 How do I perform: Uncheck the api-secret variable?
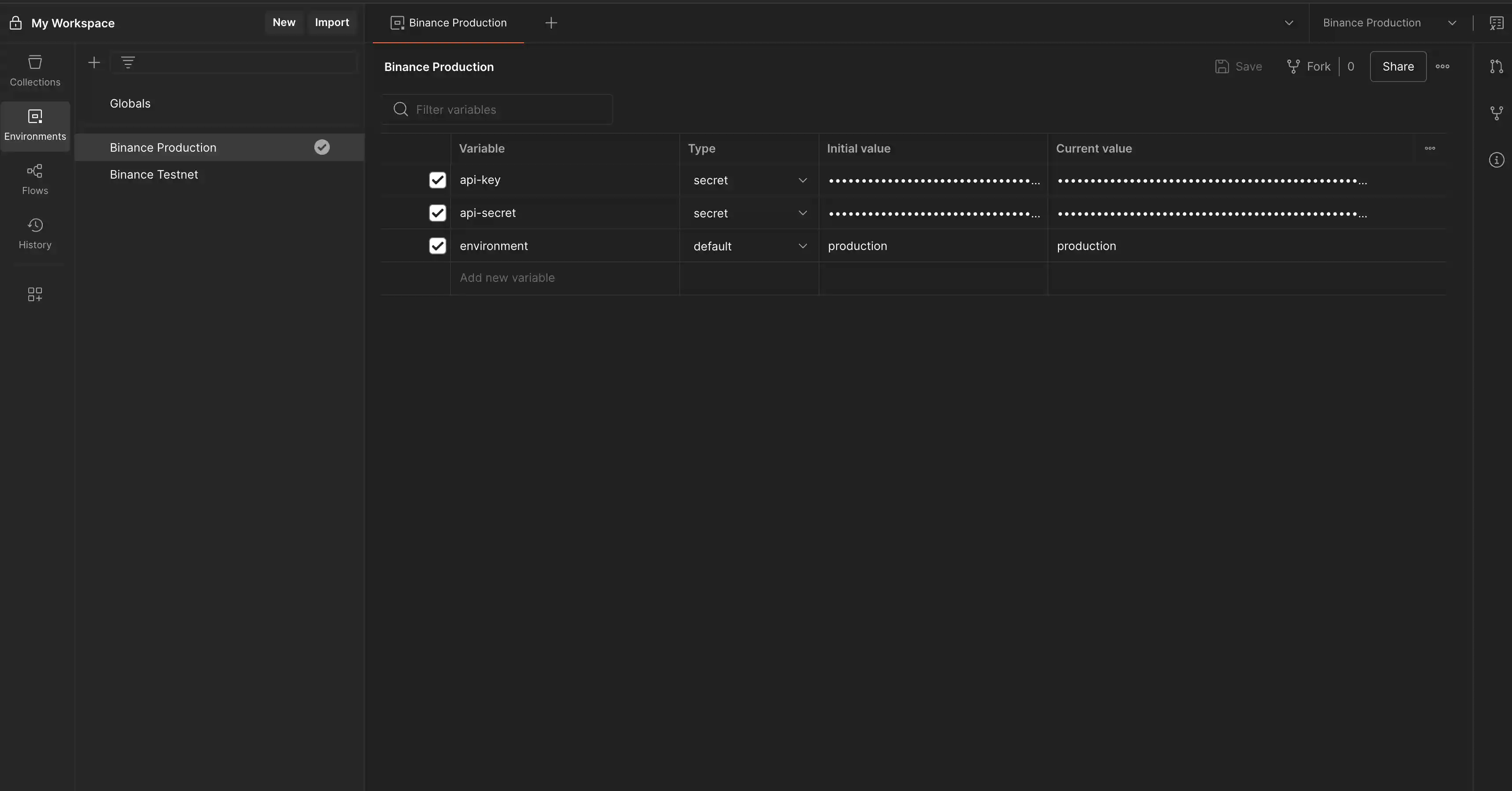pos(437,213)
